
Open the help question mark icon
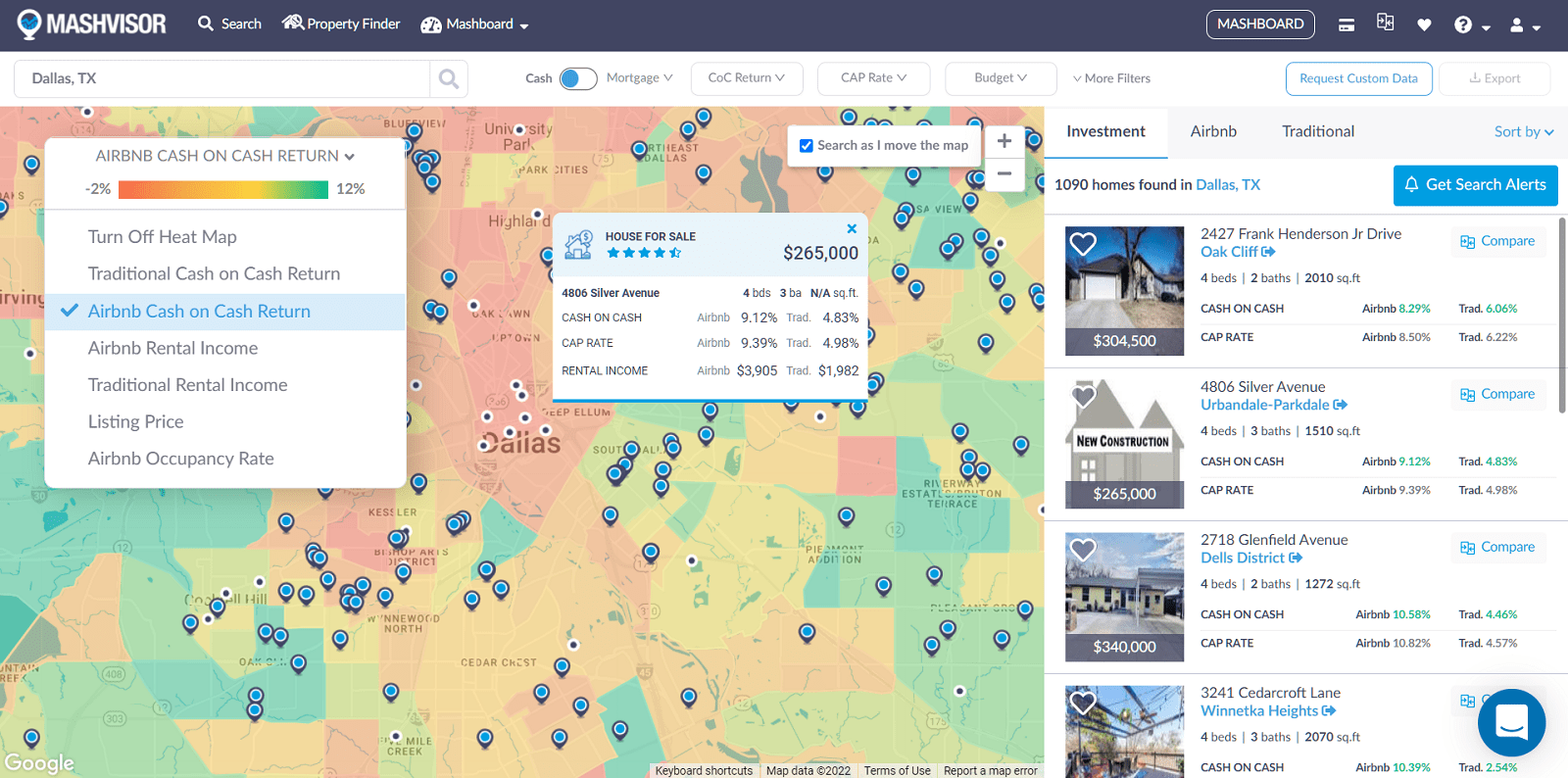tap(1463, 24)
